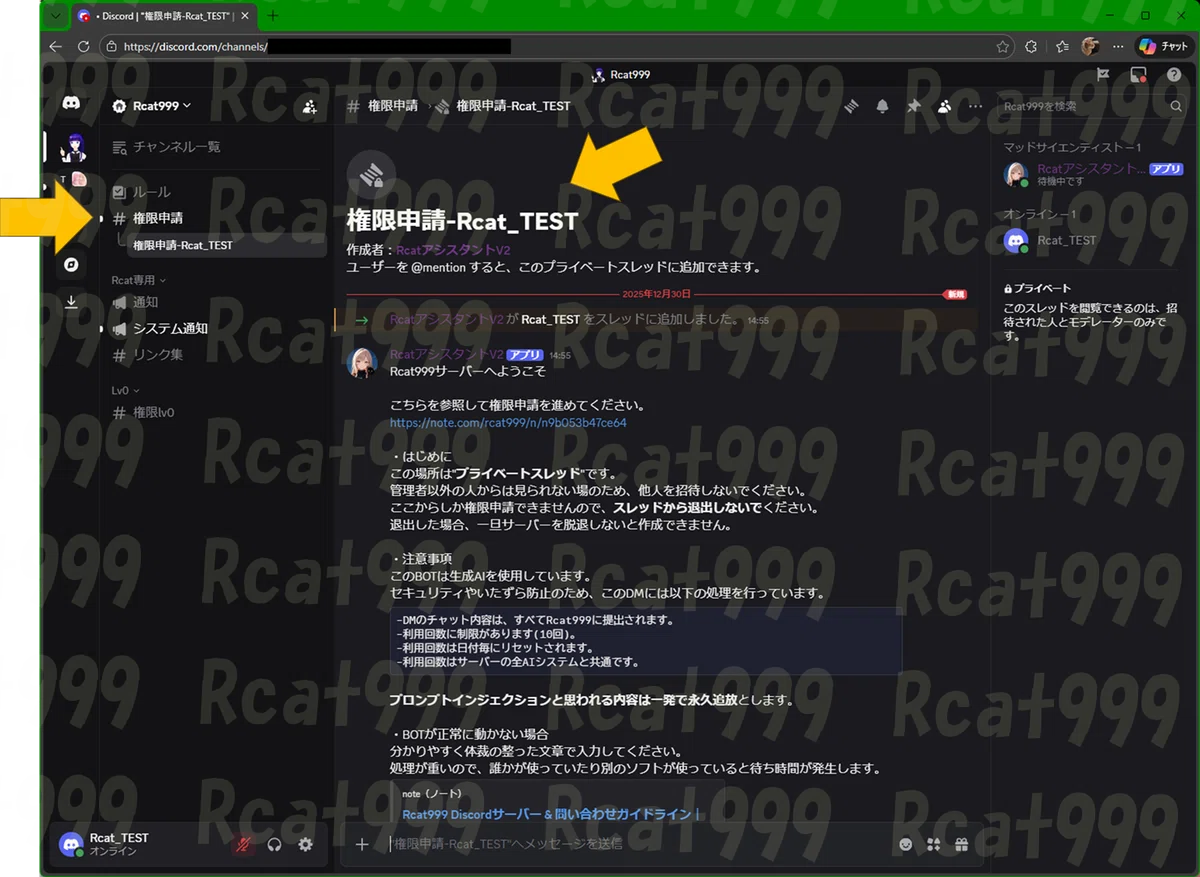The height and width of the screenshot is (877, 1200).
Task: Toggle the member list icon
Action: point(945,106)
